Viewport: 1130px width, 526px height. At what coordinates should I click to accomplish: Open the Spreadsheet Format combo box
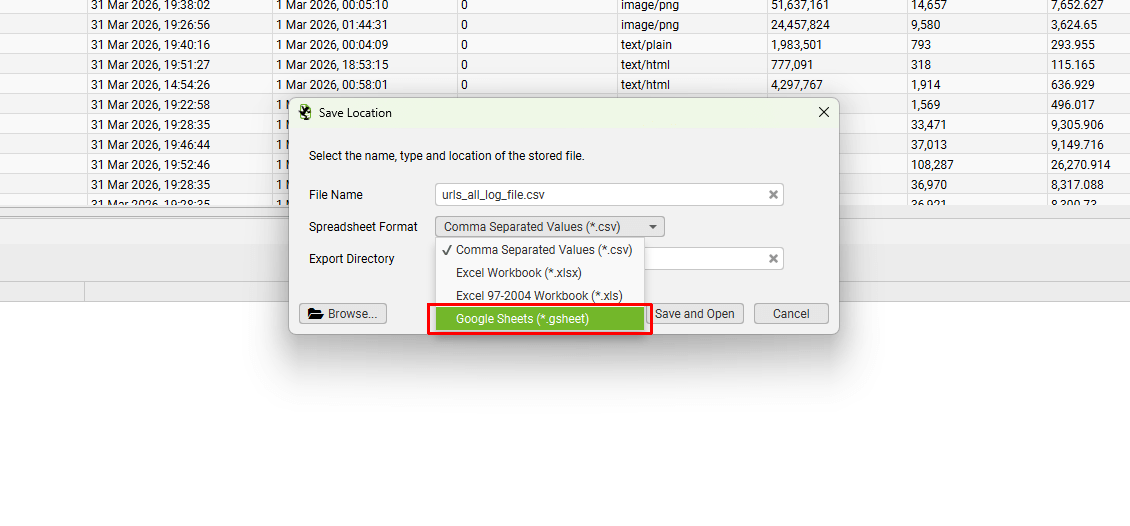point(550,227)
